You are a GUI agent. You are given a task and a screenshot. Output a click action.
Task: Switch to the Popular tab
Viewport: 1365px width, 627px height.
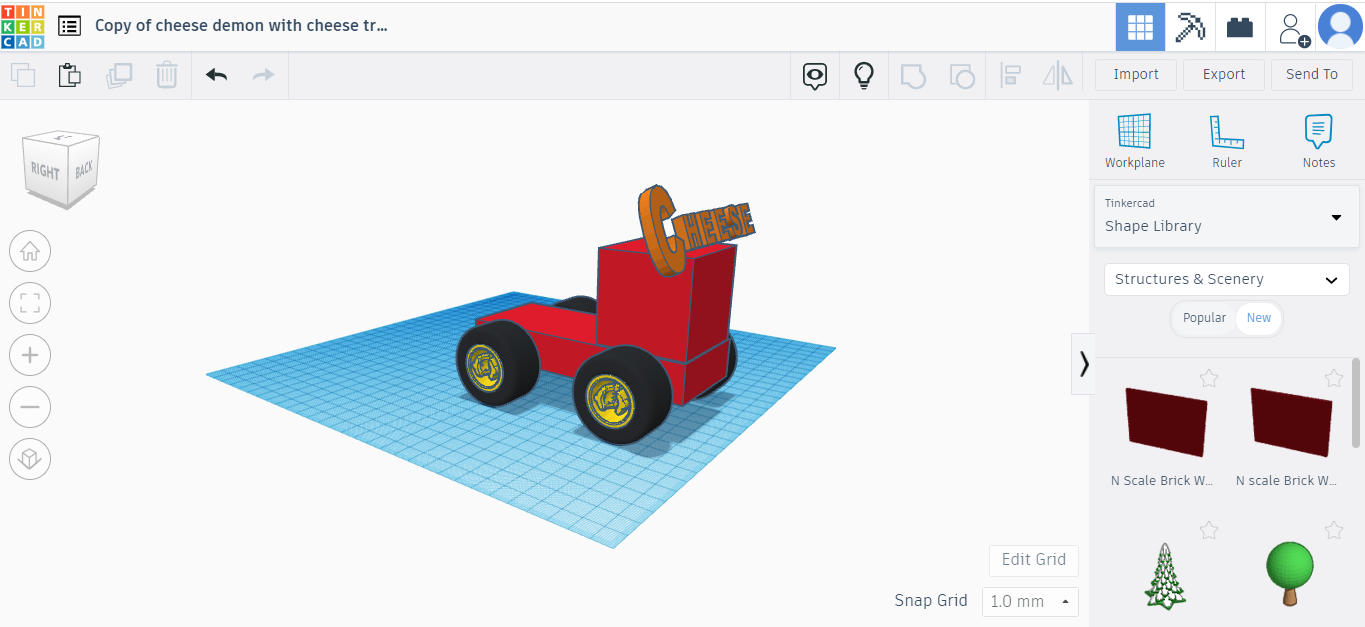pyautogui.click(x=1204, y=318)
